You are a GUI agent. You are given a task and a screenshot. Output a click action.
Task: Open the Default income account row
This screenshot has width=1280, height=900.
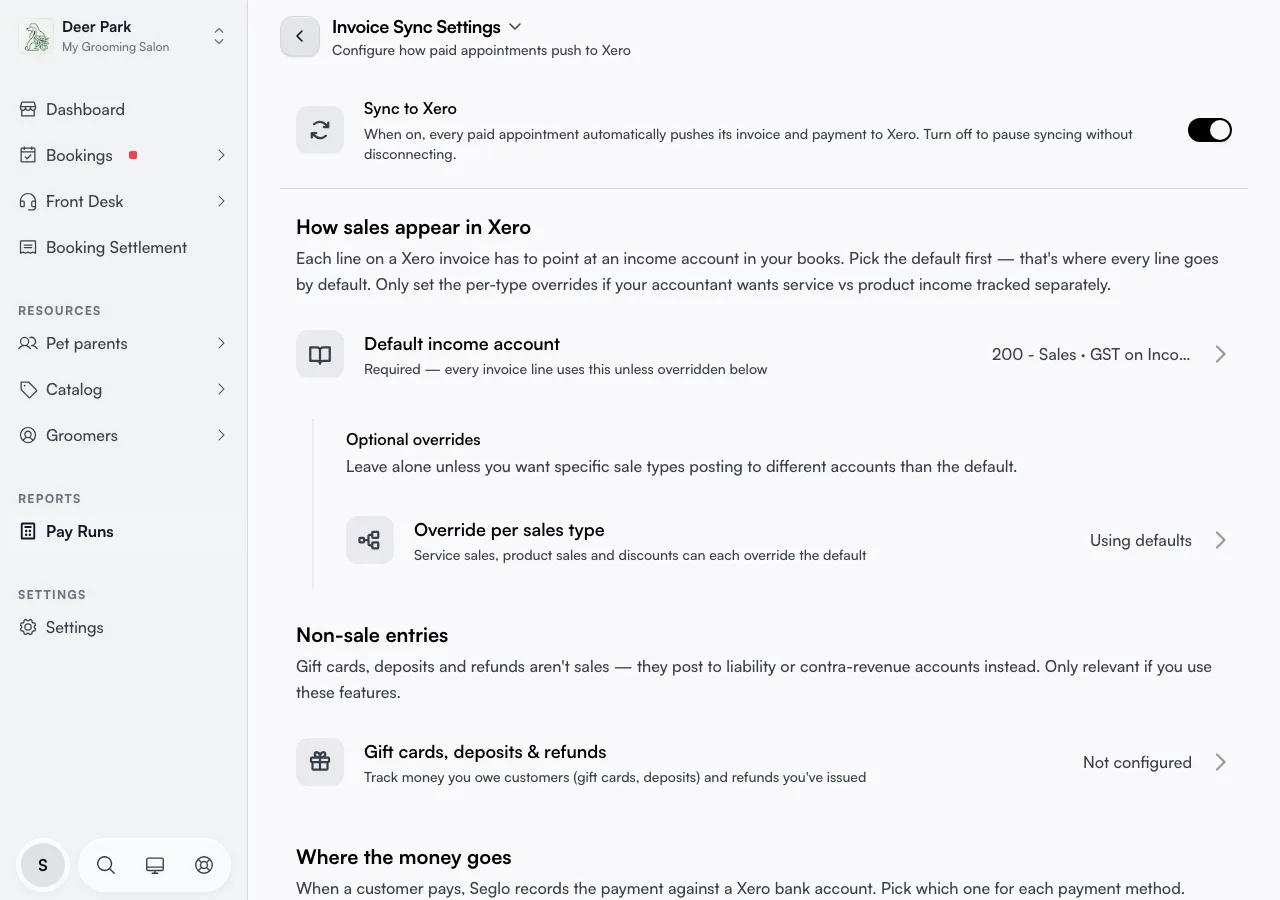click(764, 354)
